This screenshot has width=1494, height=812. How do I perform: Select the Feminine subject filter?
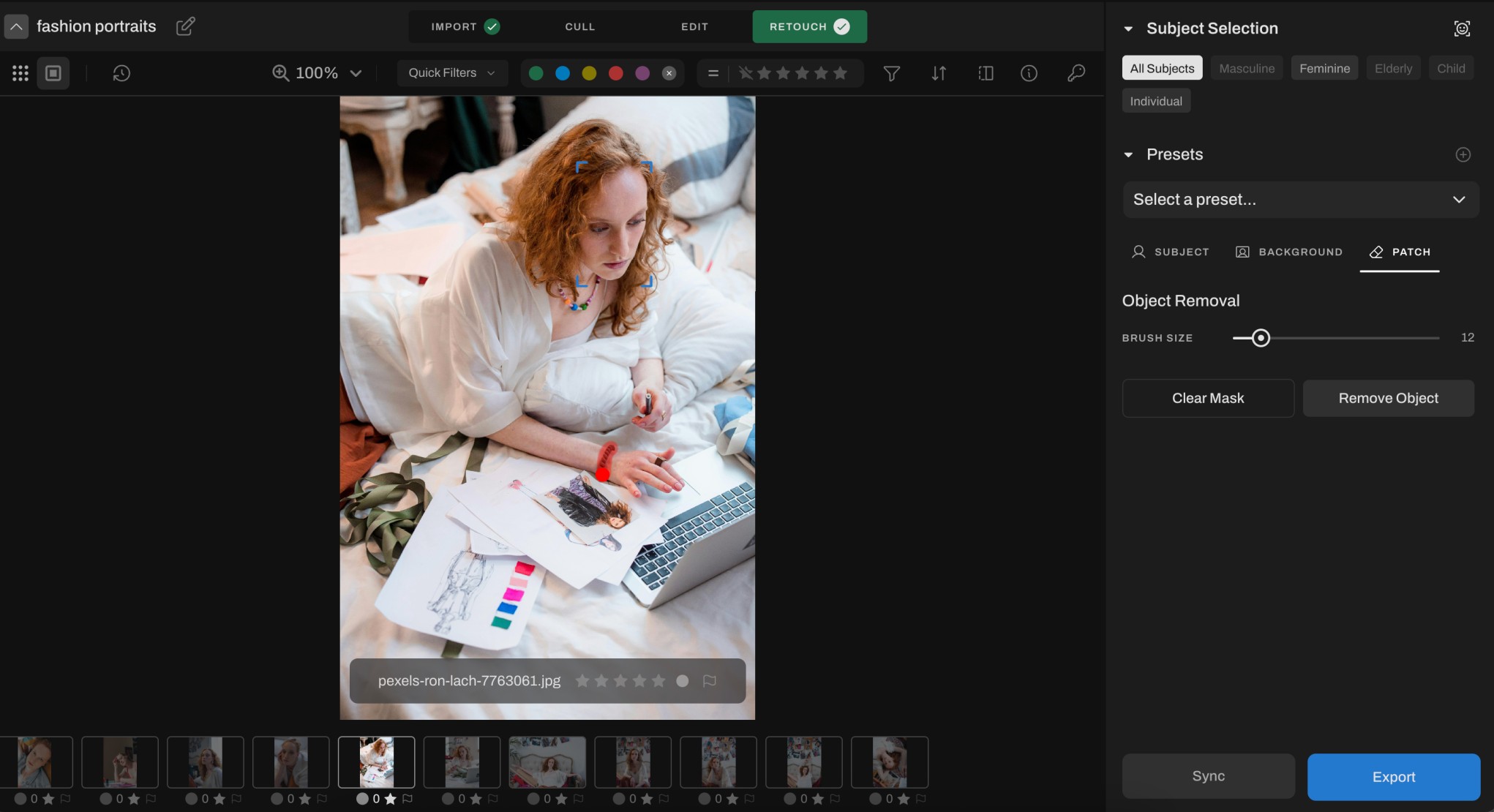pos(1324,68)
